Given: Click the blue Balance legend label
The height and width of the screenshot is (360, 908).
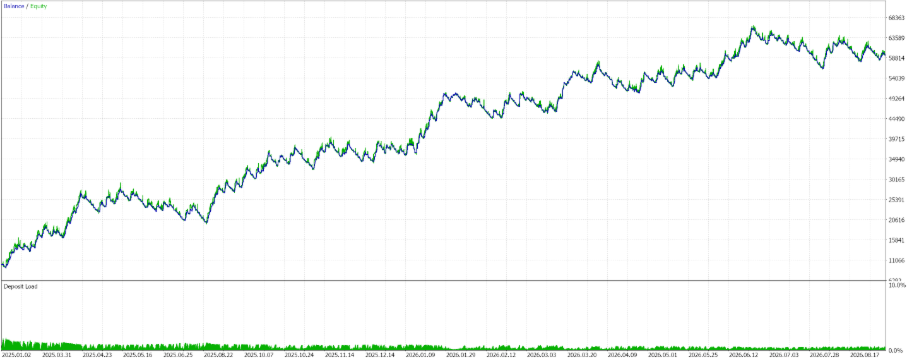Looking at the screenshot, I should pos(13,6).
